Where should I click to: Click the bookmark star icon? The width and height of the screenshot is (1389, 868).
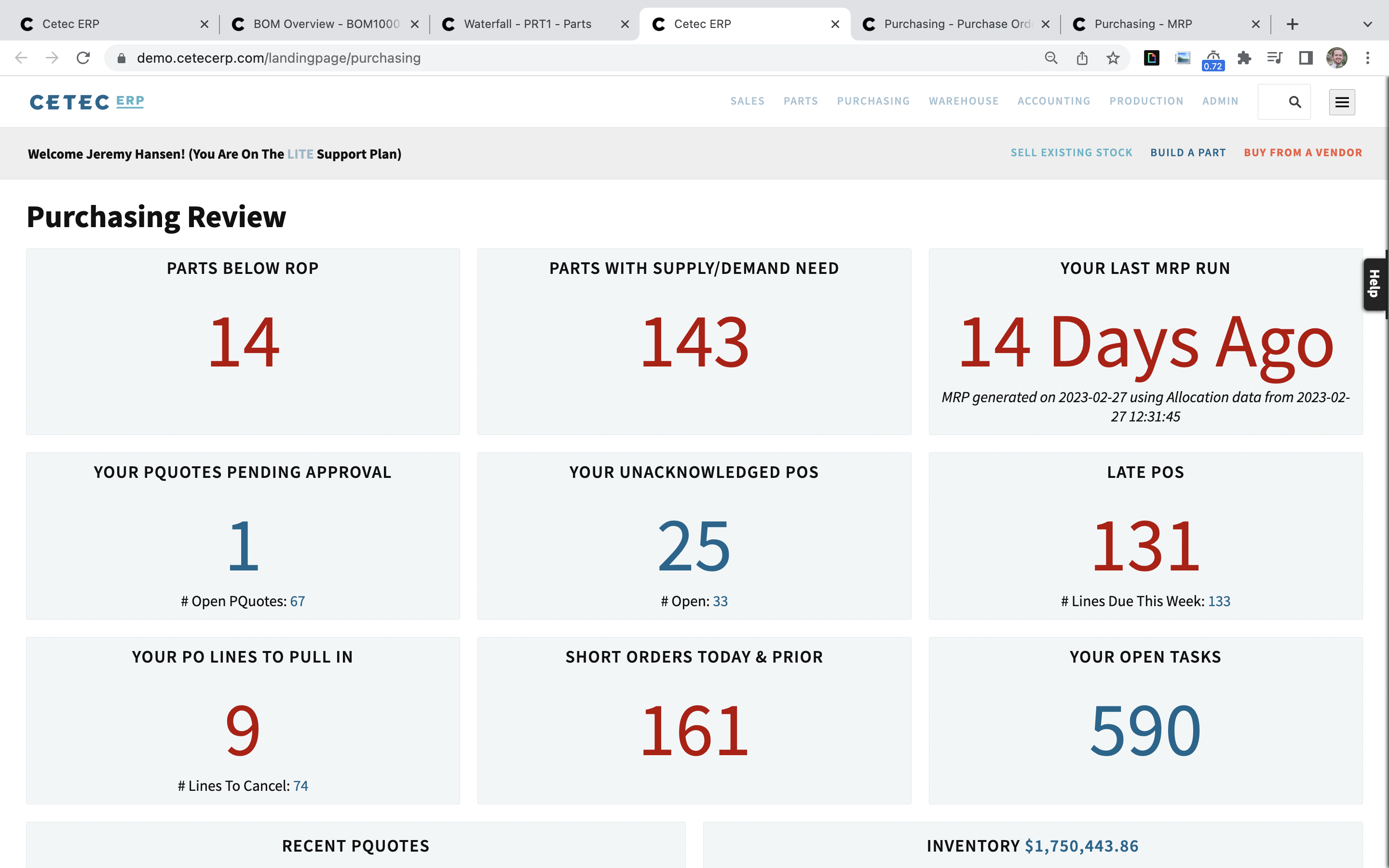coord(1113,58)
